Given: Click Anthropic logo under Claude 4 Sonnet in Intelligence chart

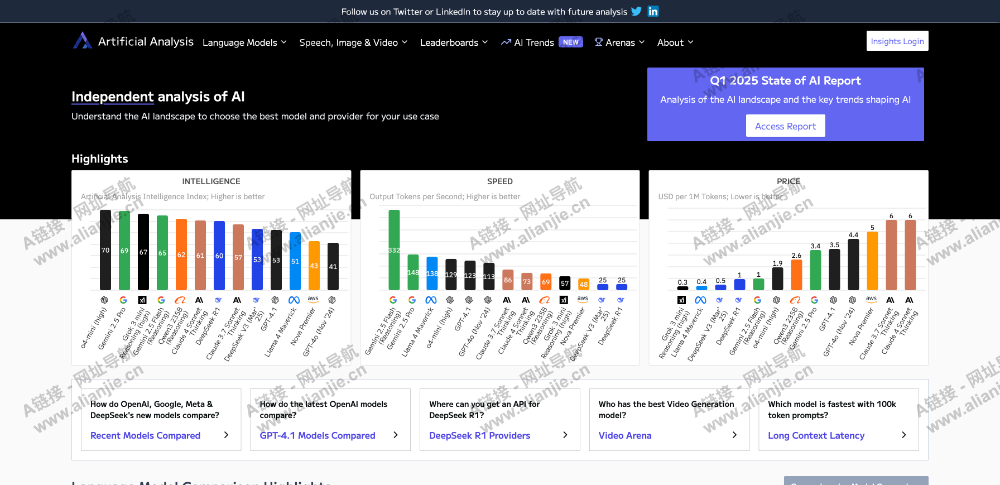Looking at the screenshot, I should [200, 299].
